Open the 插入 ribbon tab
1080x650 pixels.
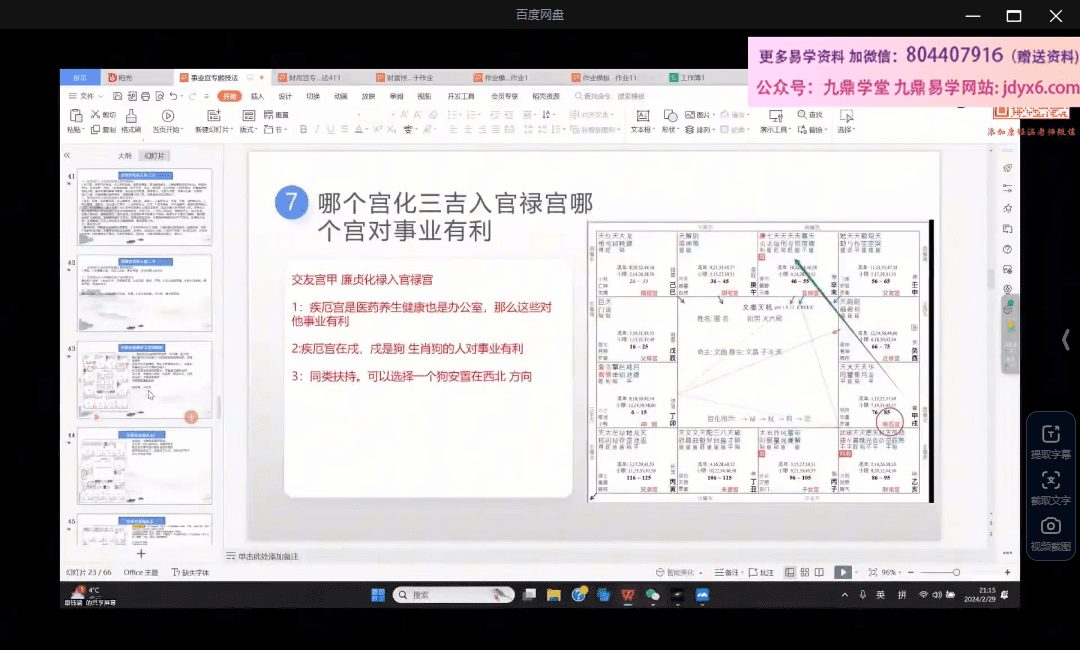point(257,96)
